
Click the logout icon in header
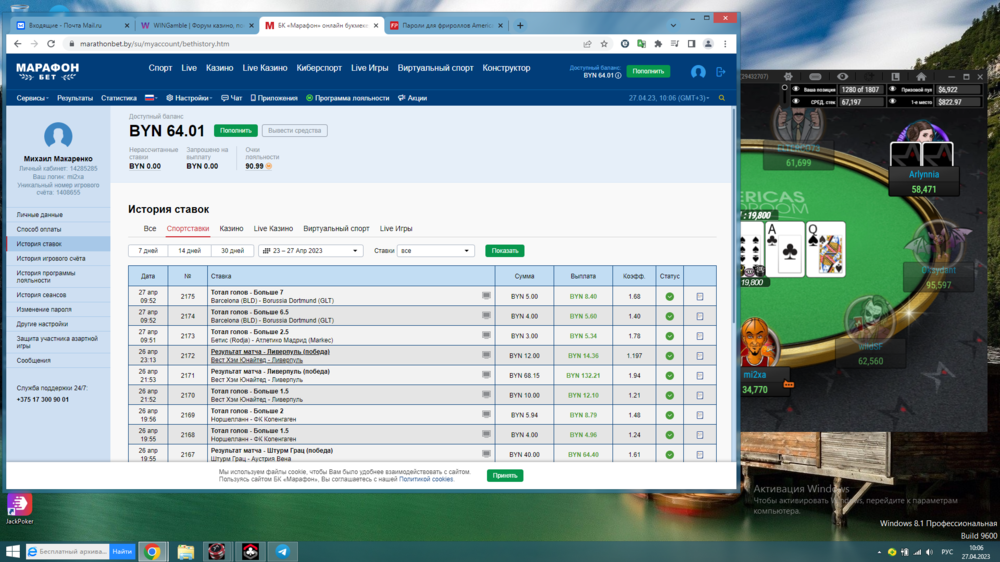tap(720, 72)
